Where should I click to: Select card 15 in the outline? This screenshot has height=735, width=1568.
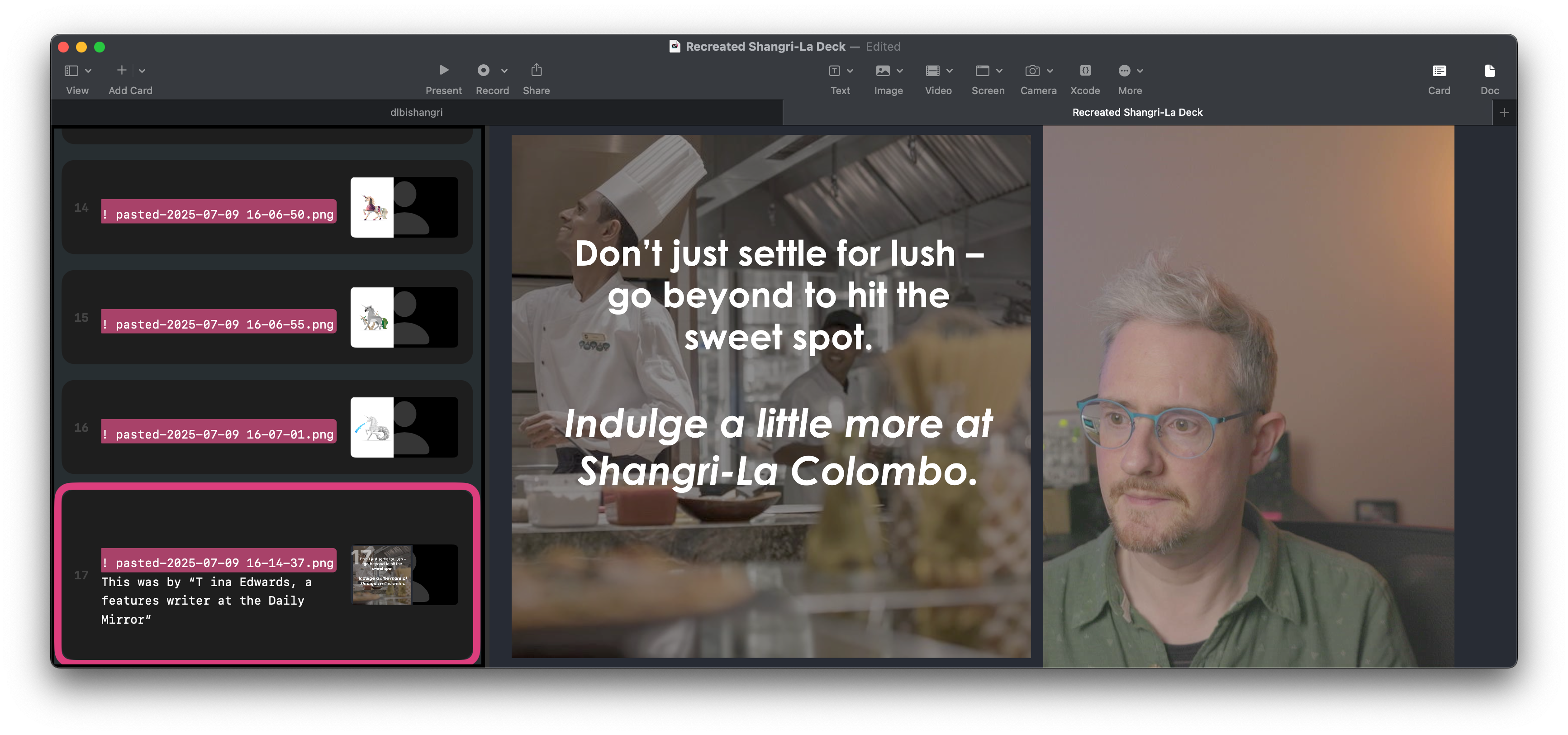[x=267, y=317]
